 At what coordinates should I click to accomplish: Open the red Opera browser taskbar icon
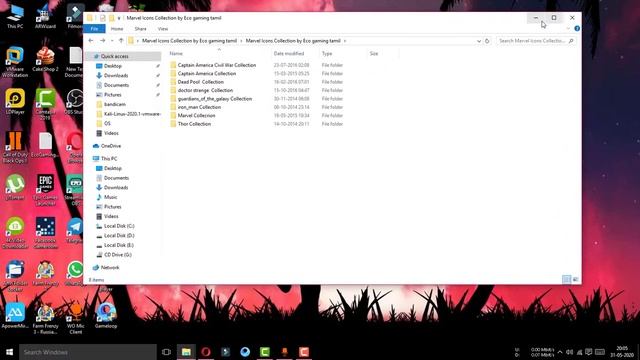206,352
